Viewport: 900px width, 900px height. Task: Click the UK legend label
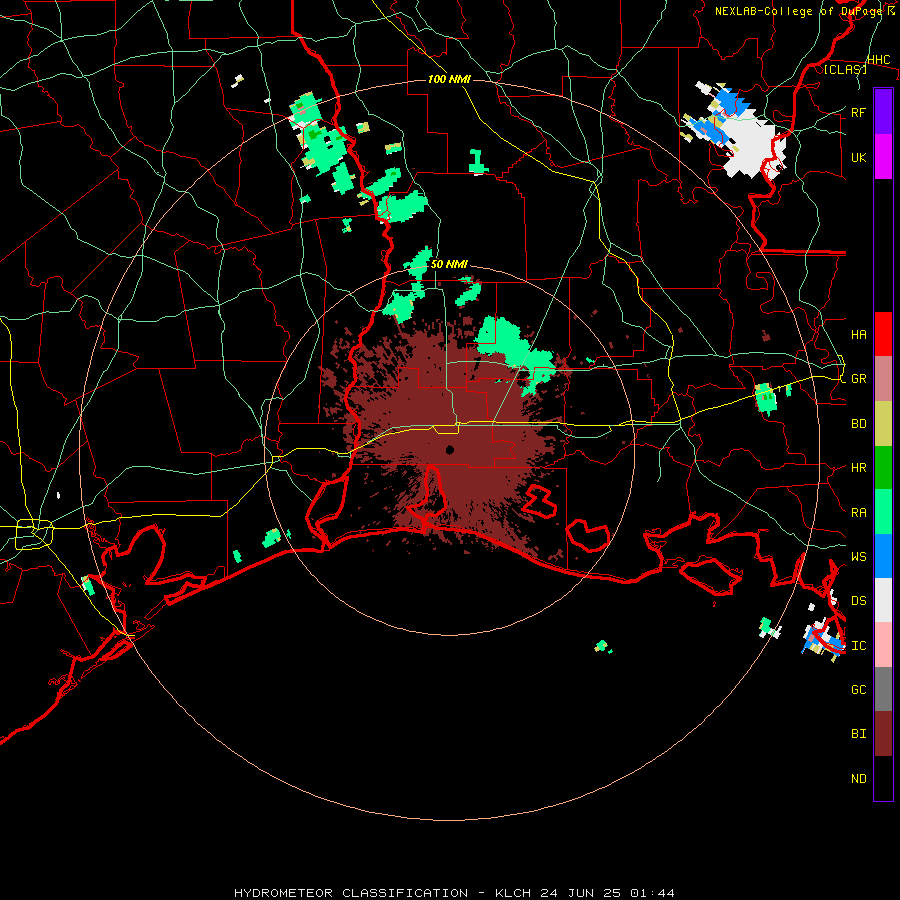tap(858, 157)
